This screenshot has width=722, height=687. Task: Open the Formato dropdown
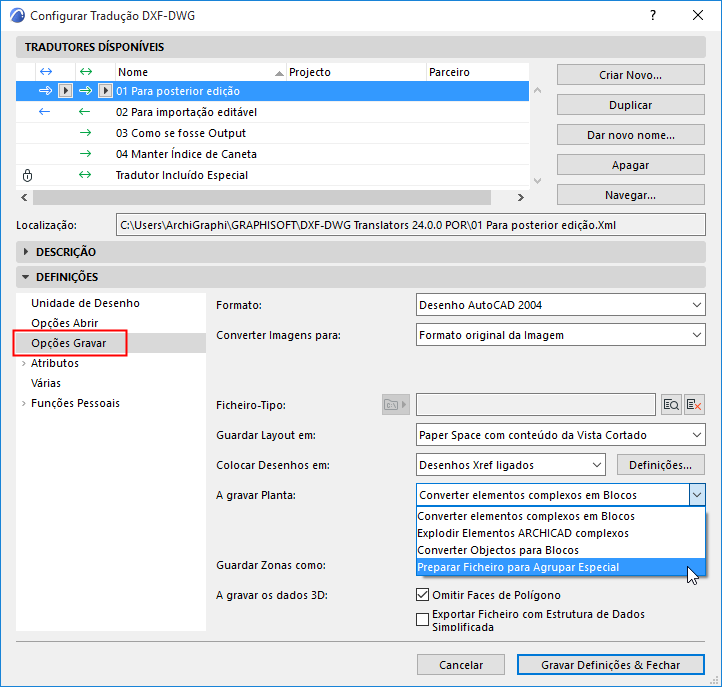point(560,305)
